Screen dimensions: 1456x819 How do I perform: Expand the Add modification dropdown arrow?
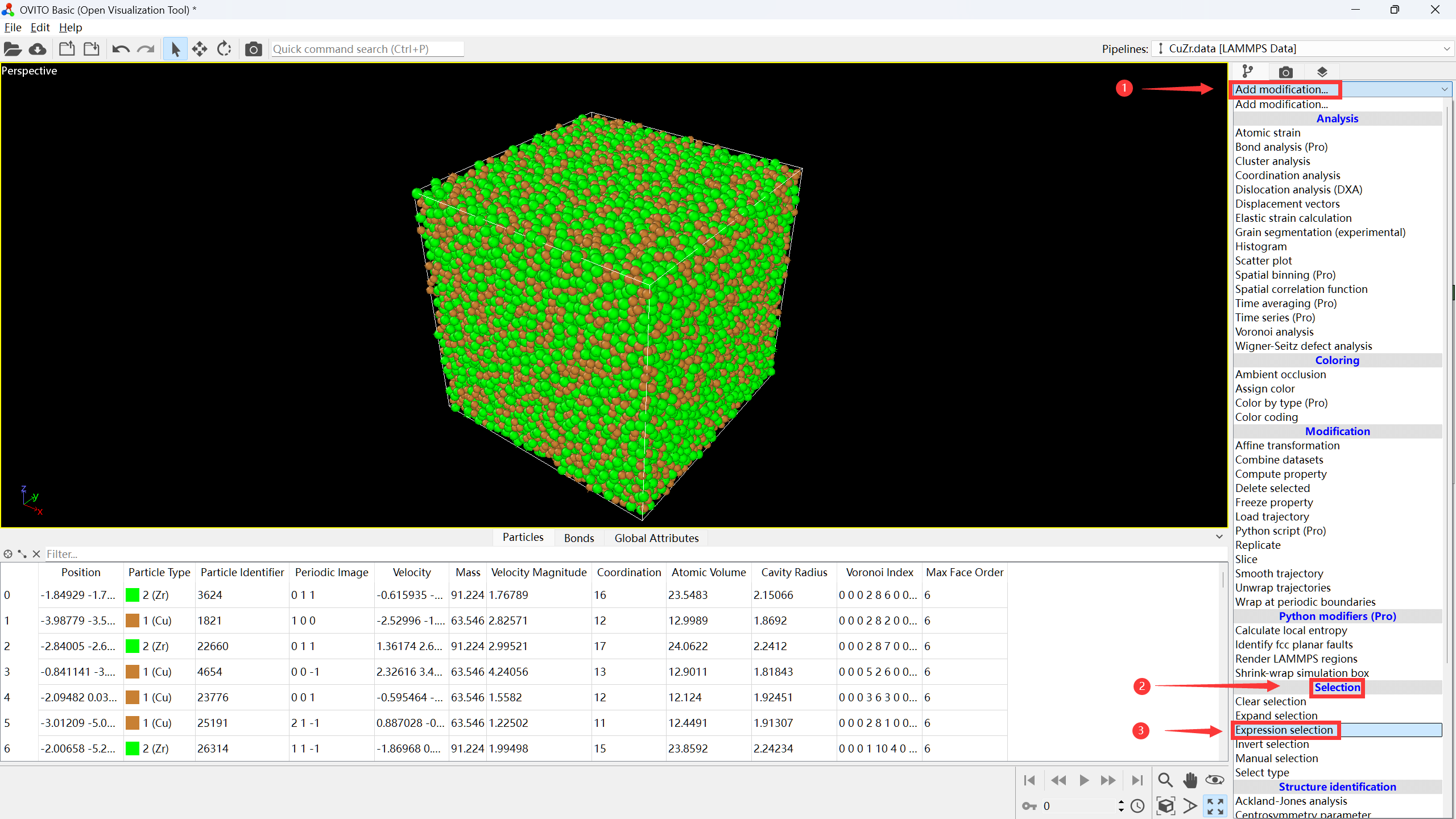1444,89
